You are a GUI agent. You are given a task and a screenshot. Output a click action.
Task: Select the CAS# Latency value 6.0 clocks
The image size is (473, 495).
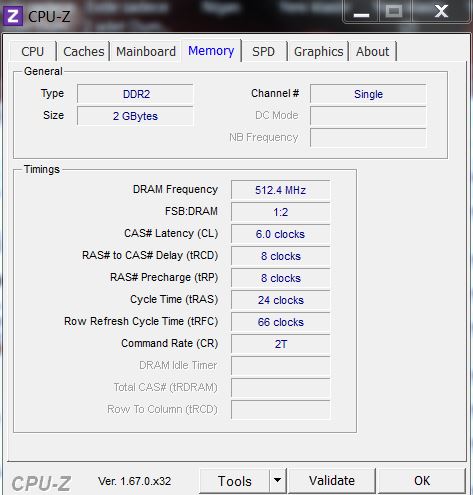[x=281, y=234]
